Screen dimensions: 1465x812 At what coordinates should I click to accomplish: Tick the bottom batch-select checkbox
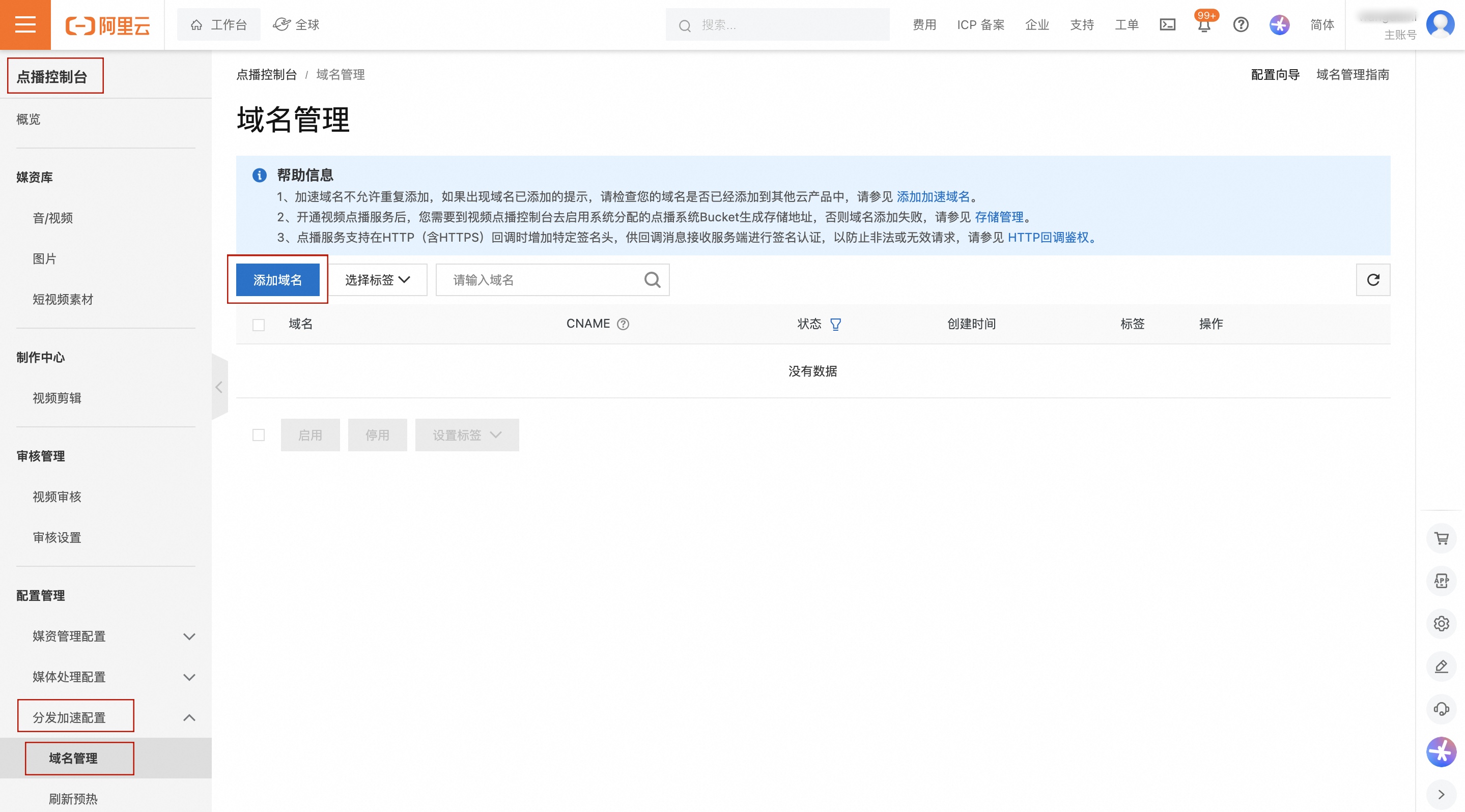coord(258,434)
